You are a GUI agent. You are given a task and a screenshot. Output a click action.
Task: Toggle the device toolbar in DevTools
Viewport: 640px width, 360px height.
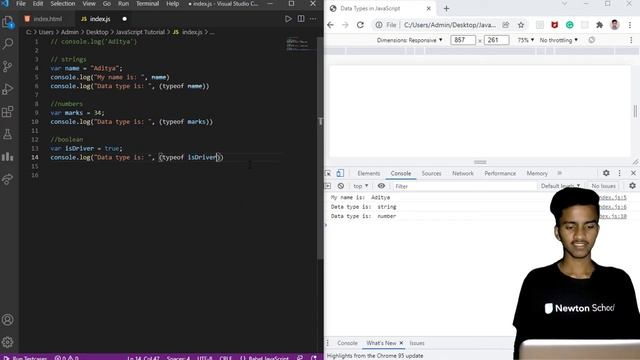point(340,173)
